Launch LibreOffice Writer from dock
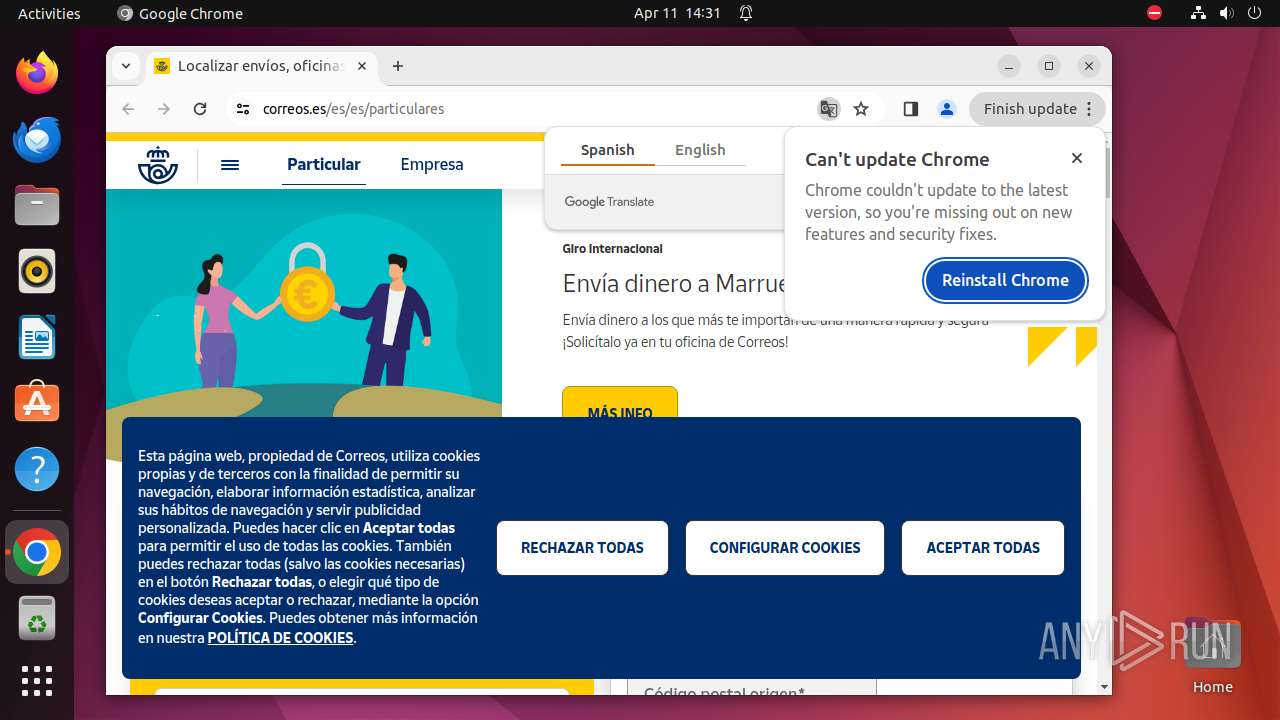The height and width of the screenshot is (720, 1280). tap(37, 337)
